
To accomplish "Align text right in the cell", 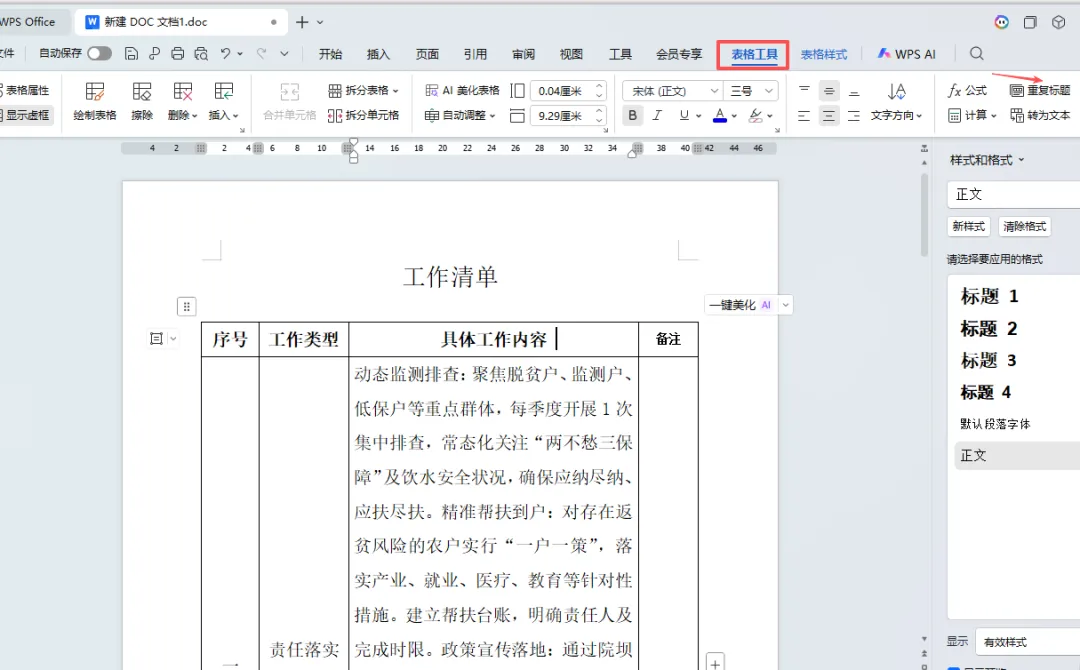I will click(x=854, y=116).
